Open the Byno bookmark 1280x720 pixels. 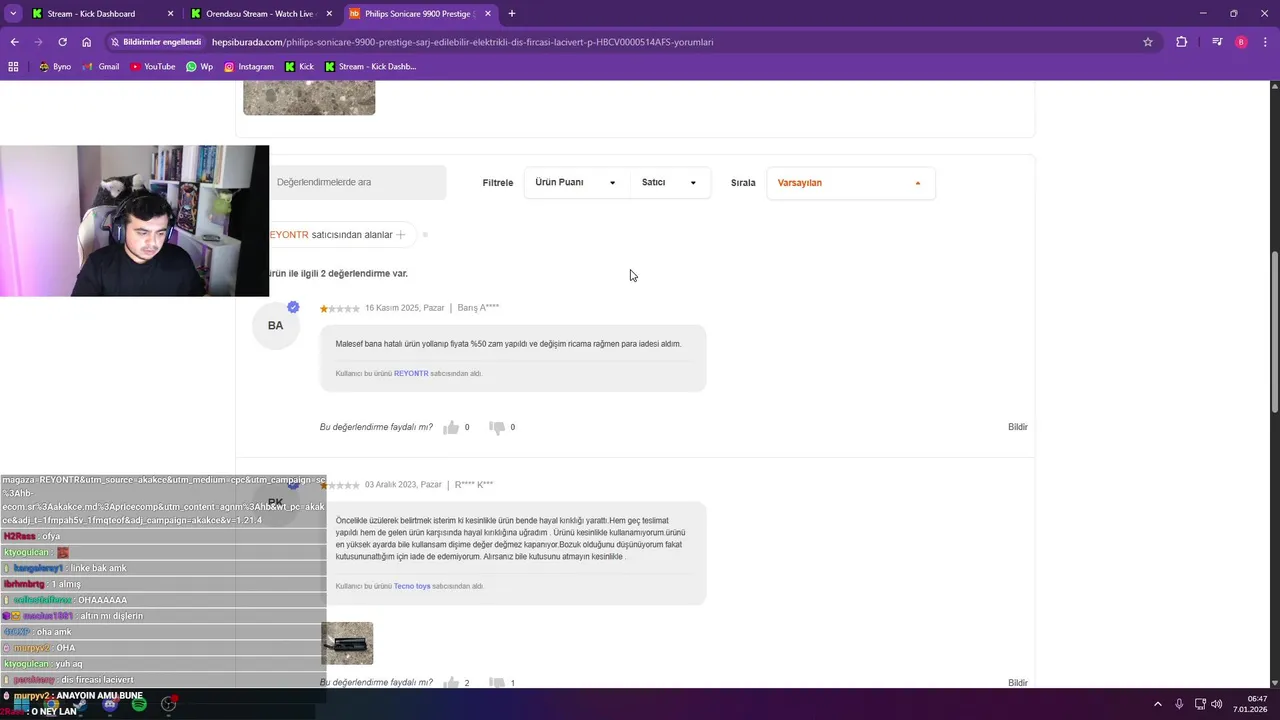pyautogui.click(x=55, y=67)
